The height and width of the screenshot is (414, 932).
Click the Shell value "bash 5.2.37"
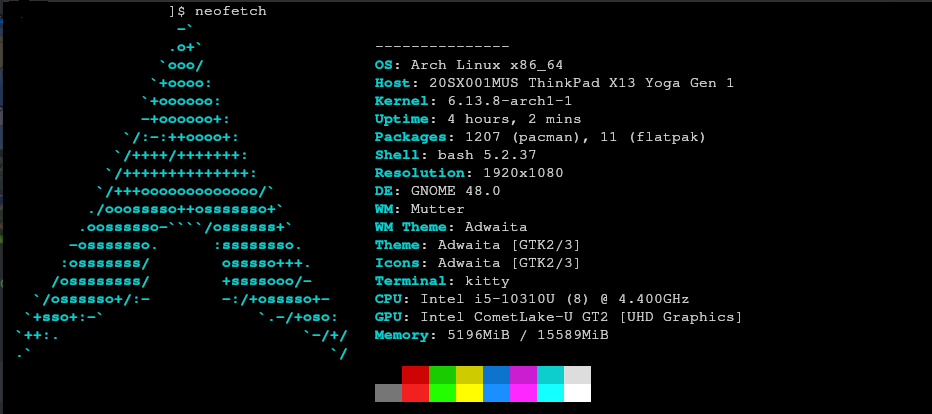point(487,155)
